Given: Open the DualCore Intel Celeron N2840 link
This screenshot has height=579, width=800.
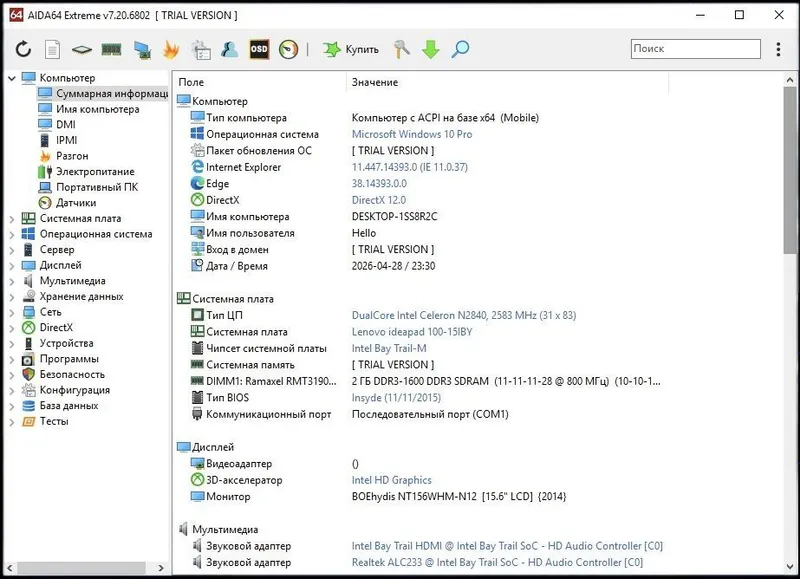Looking at the screenshot, I should (464, 315).
